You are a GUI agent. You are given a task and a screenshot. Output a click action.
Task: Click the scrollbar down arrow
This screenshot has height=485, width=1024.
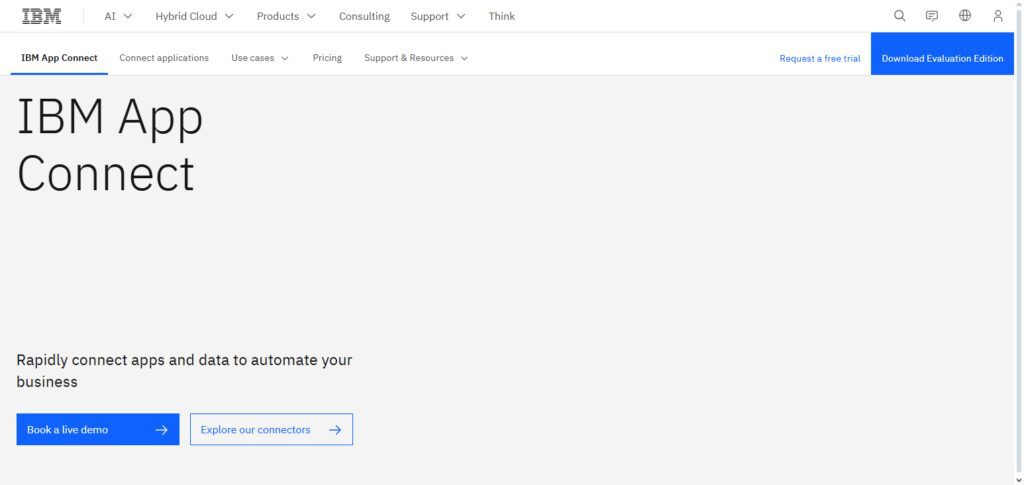click(1019, 480)
